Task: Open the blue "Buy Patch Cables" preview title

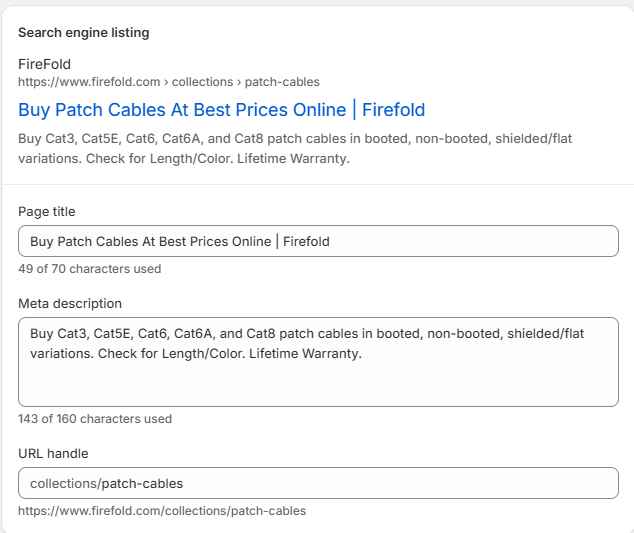Action: (221, 109)
